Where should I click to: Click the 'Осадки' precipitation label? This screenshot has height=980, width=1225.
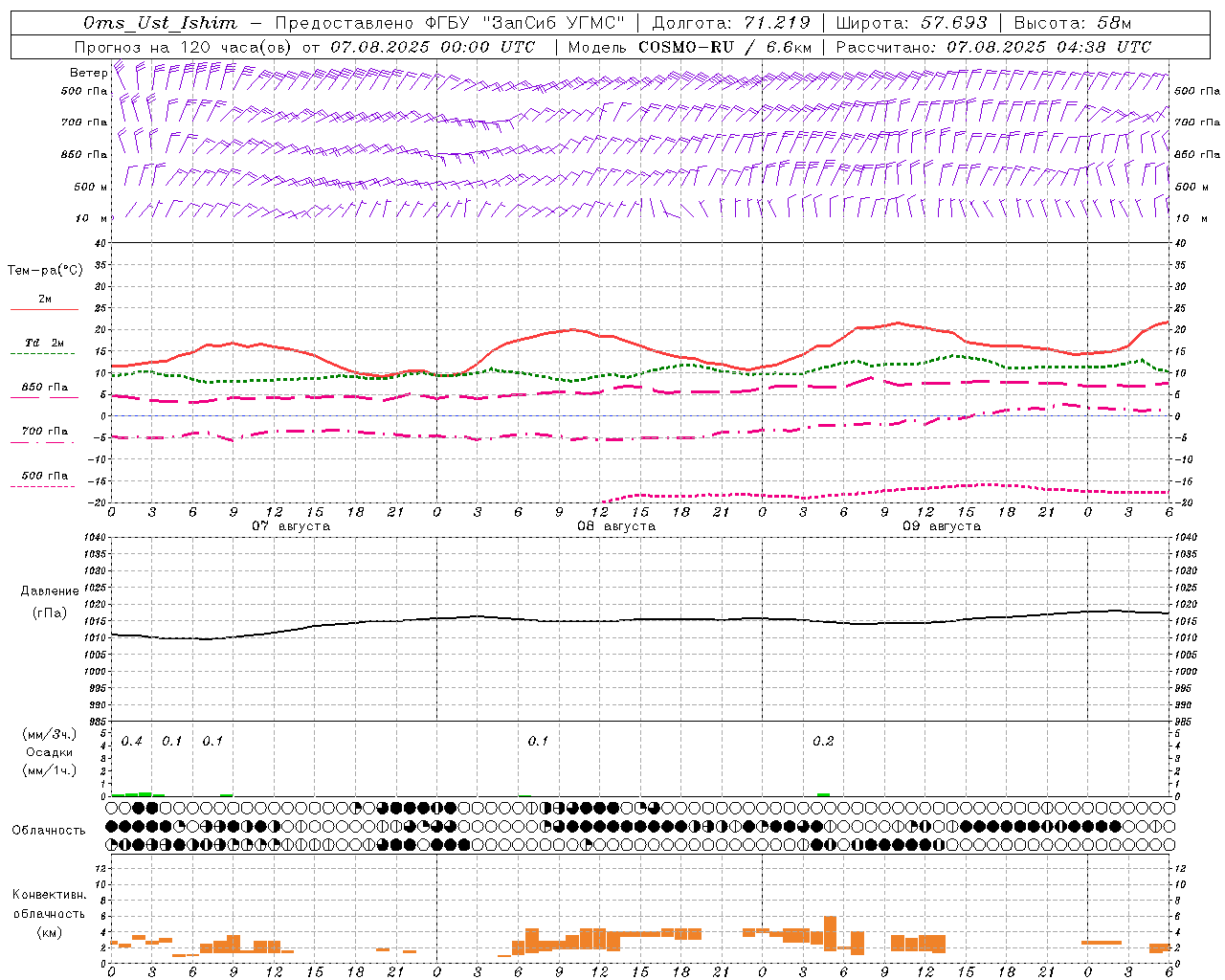pyautogui.click(x=50, y=752)
